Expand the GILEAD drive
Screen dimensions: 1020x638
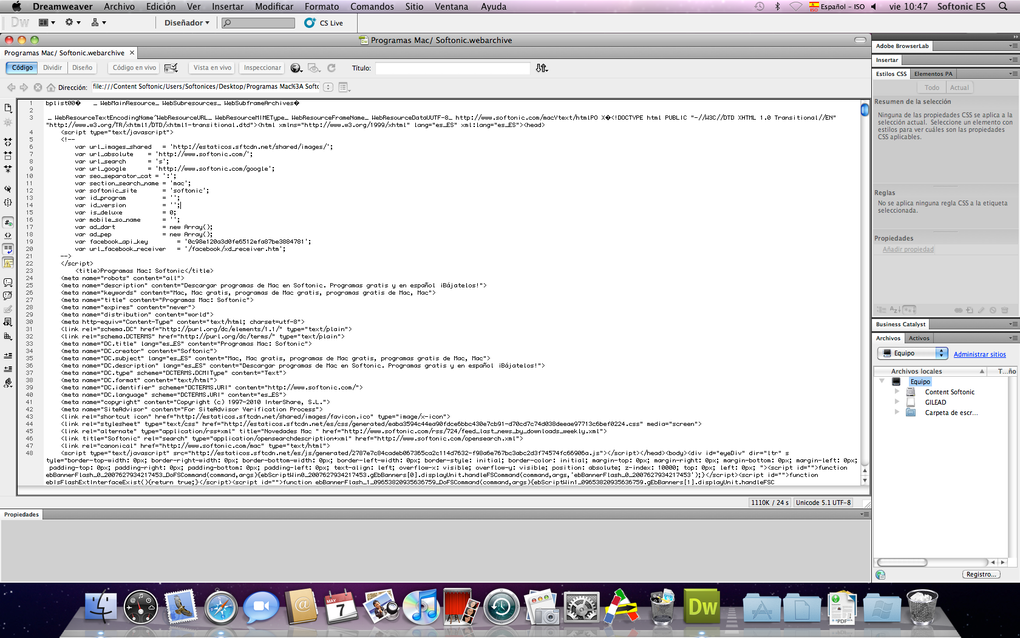pyautogui.click(x=896, y=402)
